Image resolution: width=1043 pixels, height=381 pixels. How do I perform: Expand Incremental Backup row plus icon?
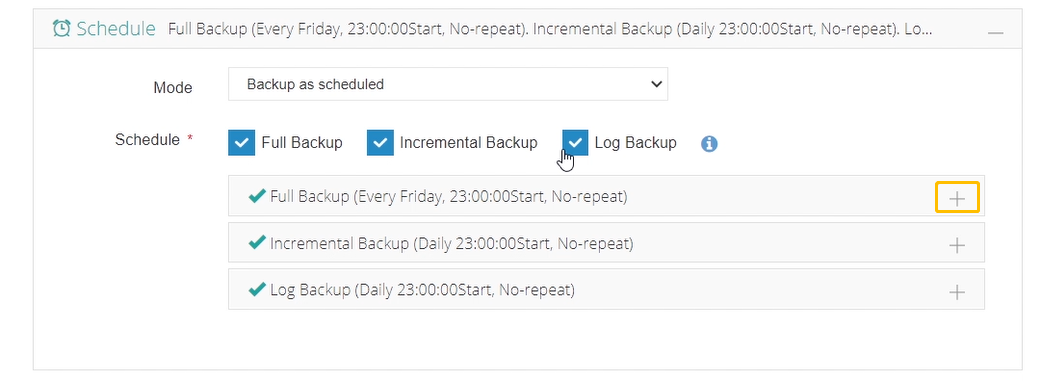[957, 245]
